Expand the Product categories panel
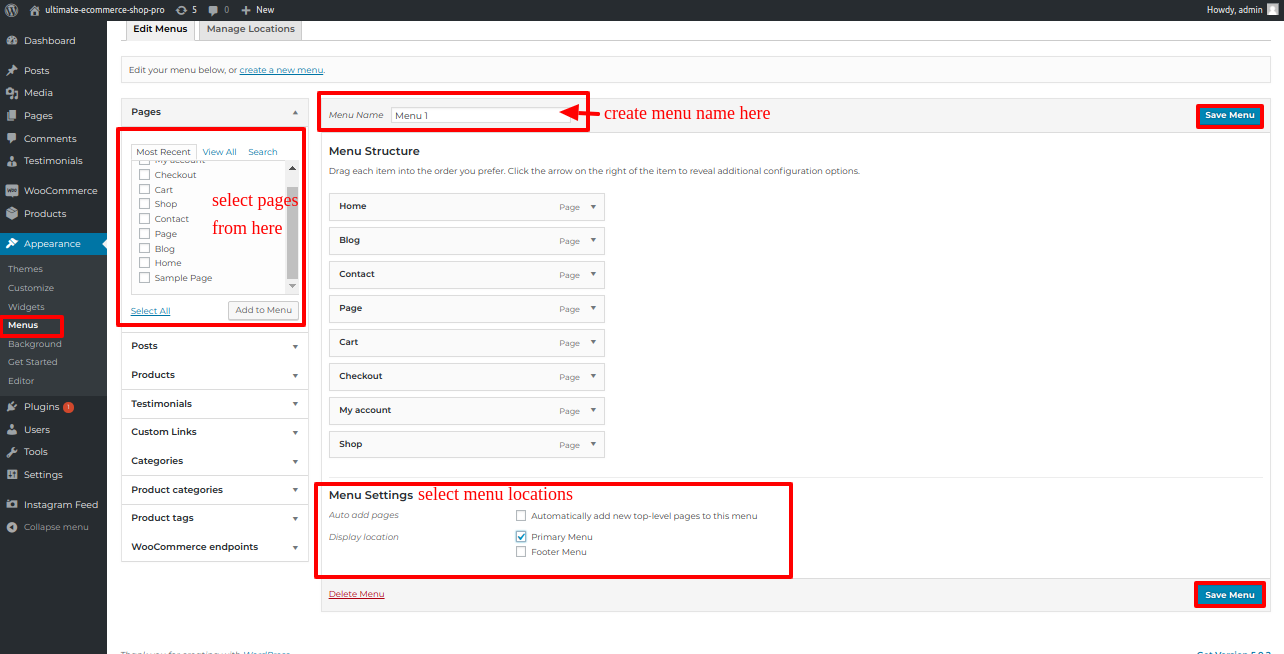 295,491
